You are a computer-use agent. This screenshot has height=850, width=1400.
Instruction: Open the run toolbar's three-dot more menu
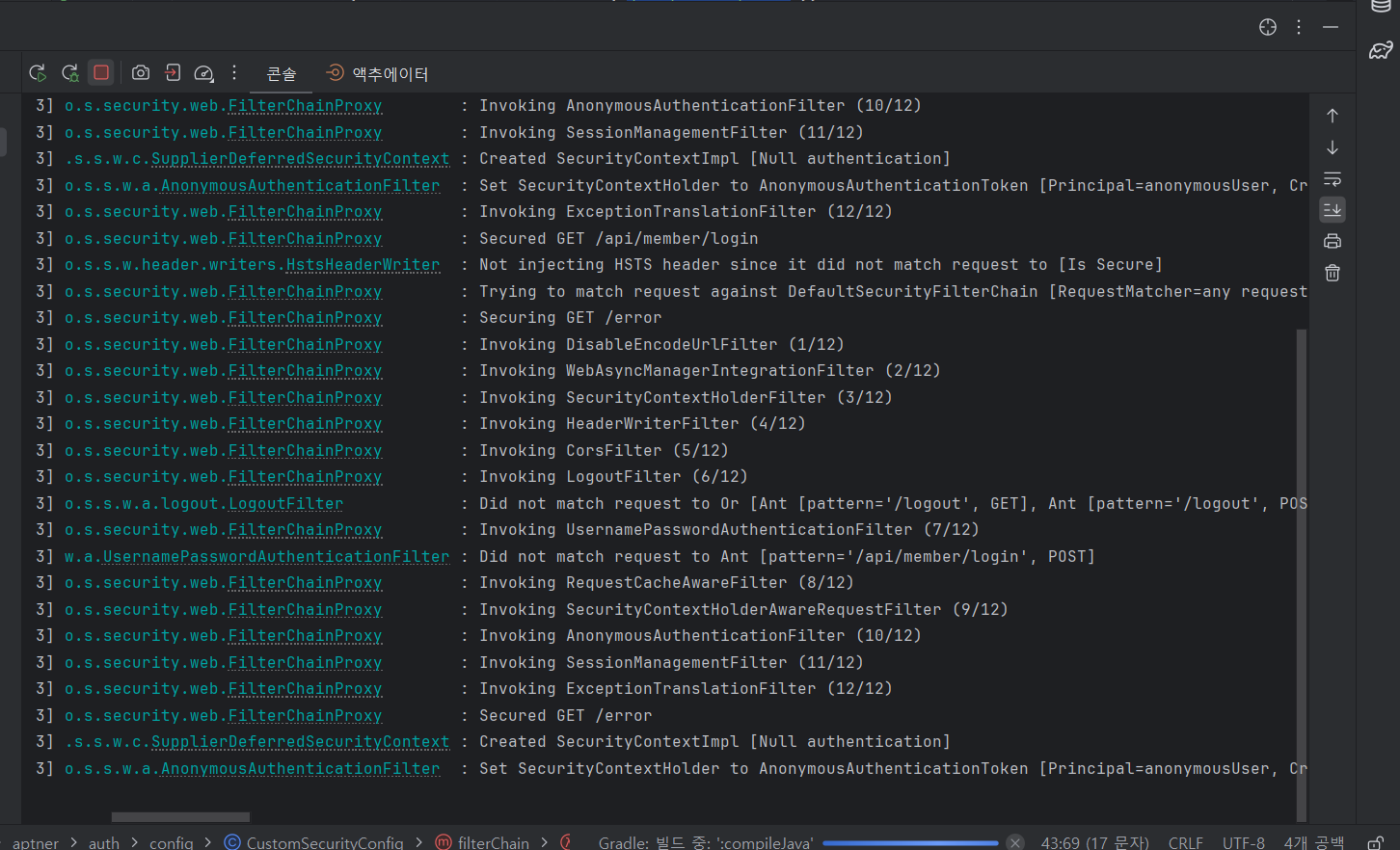pyautogui.click(x=234, y=72)
